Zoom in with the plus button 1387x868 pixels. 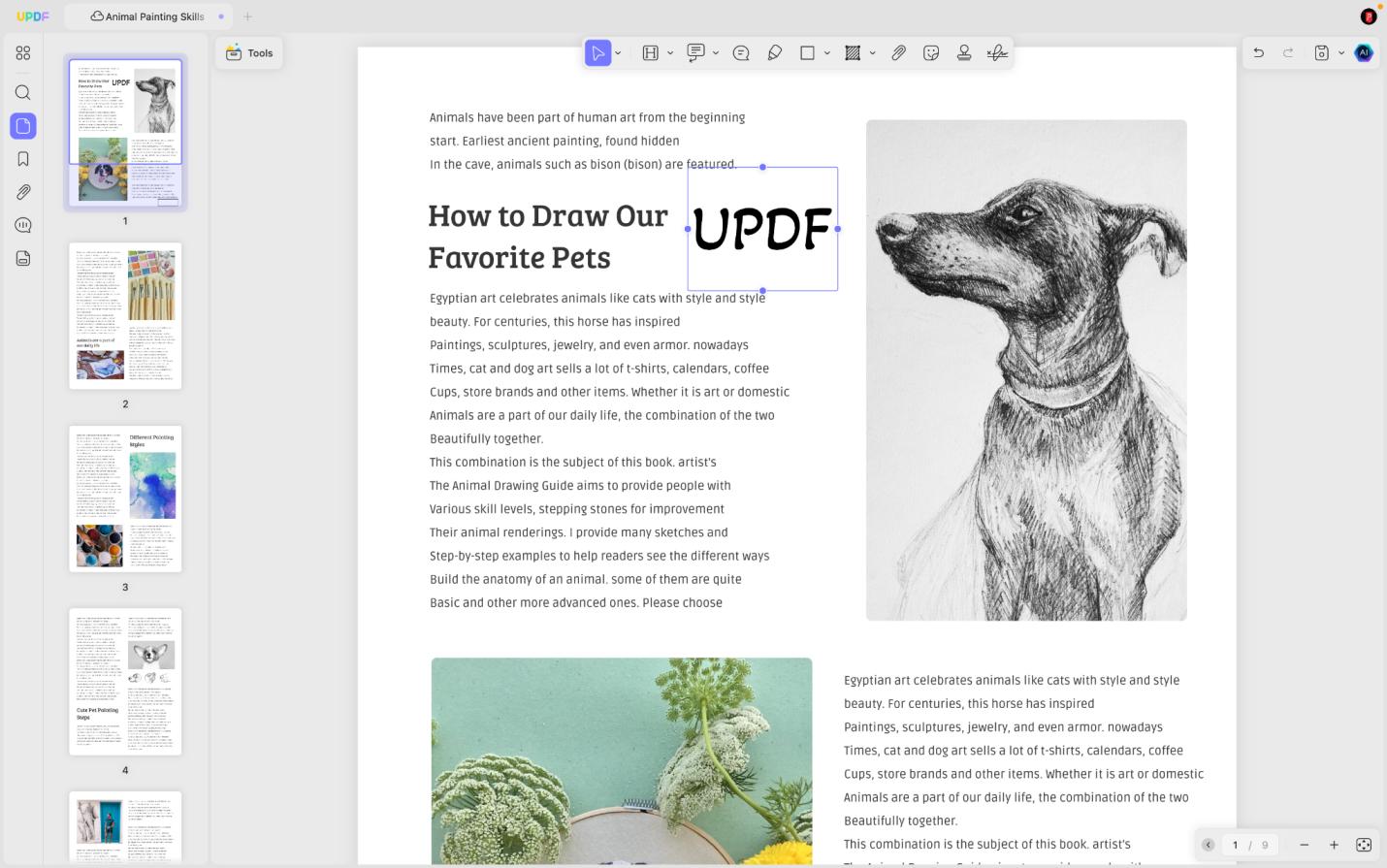coord(1334,845)
